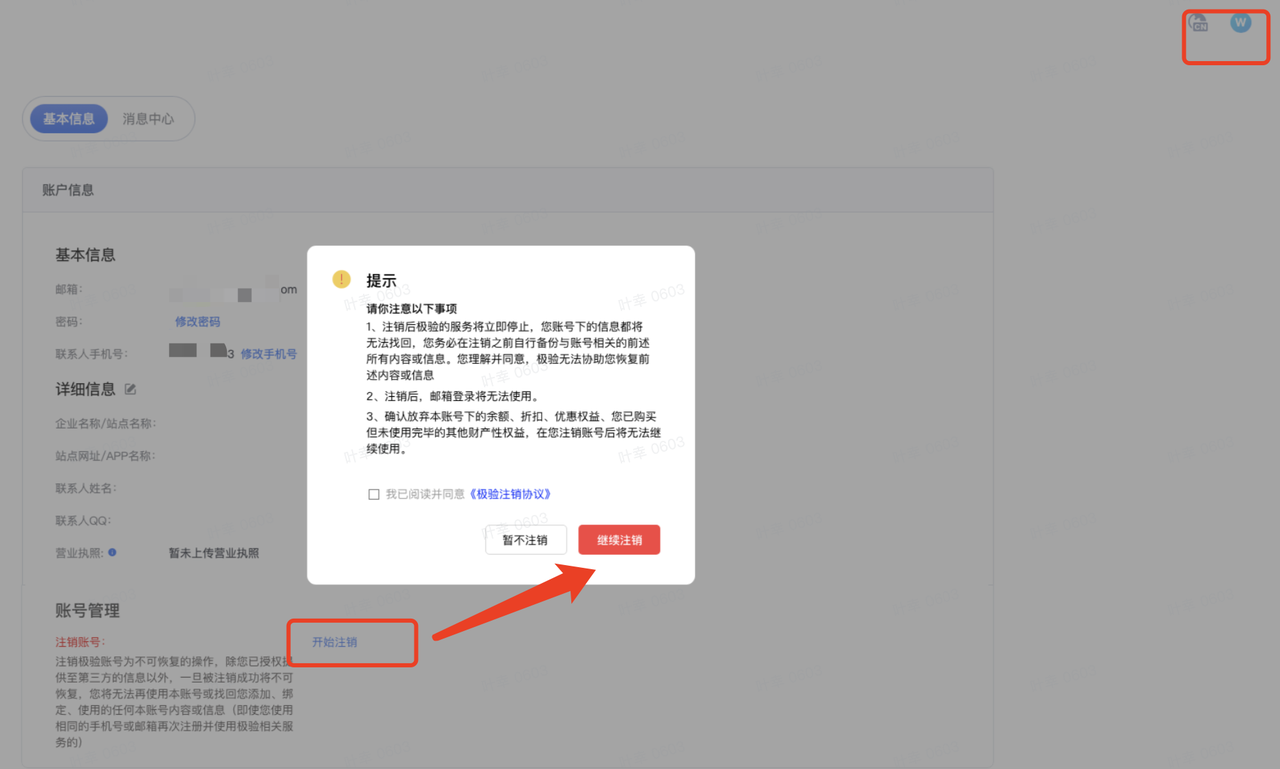Click the 暂未上传营业执照 text

(x=213, y=552)
